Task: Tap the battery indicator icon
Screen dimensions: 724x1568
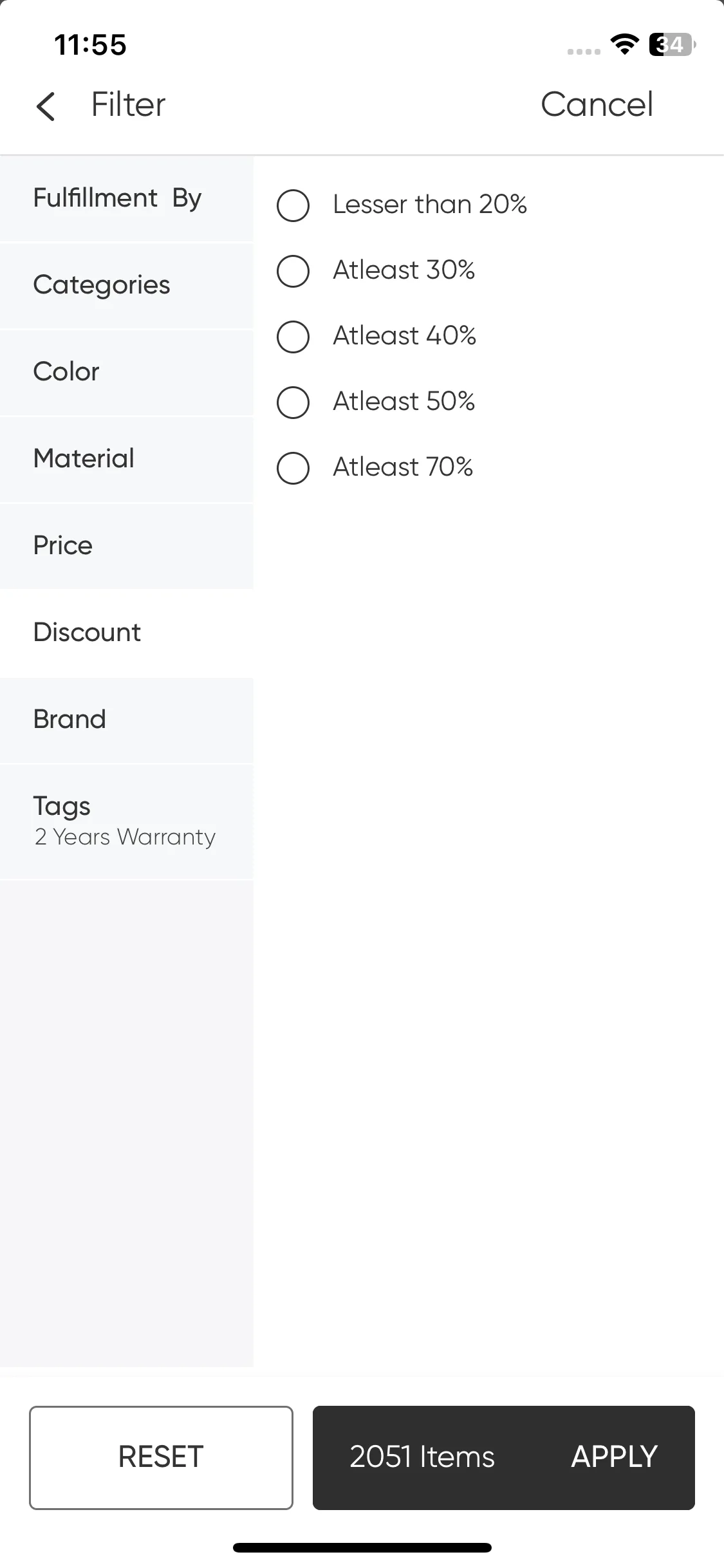Action: [x=673, y=44]
